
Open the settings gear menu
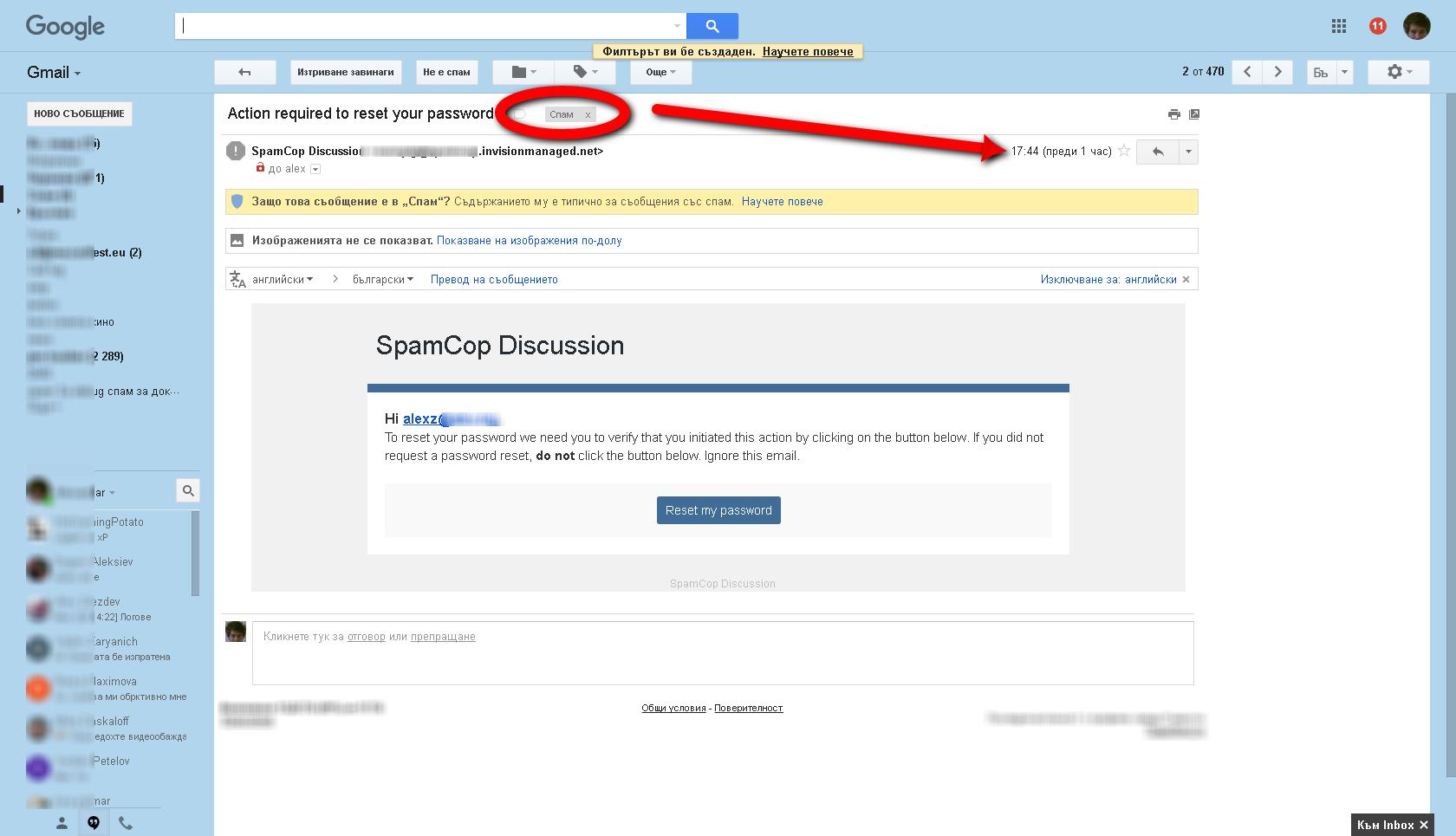click(1399, 72)
